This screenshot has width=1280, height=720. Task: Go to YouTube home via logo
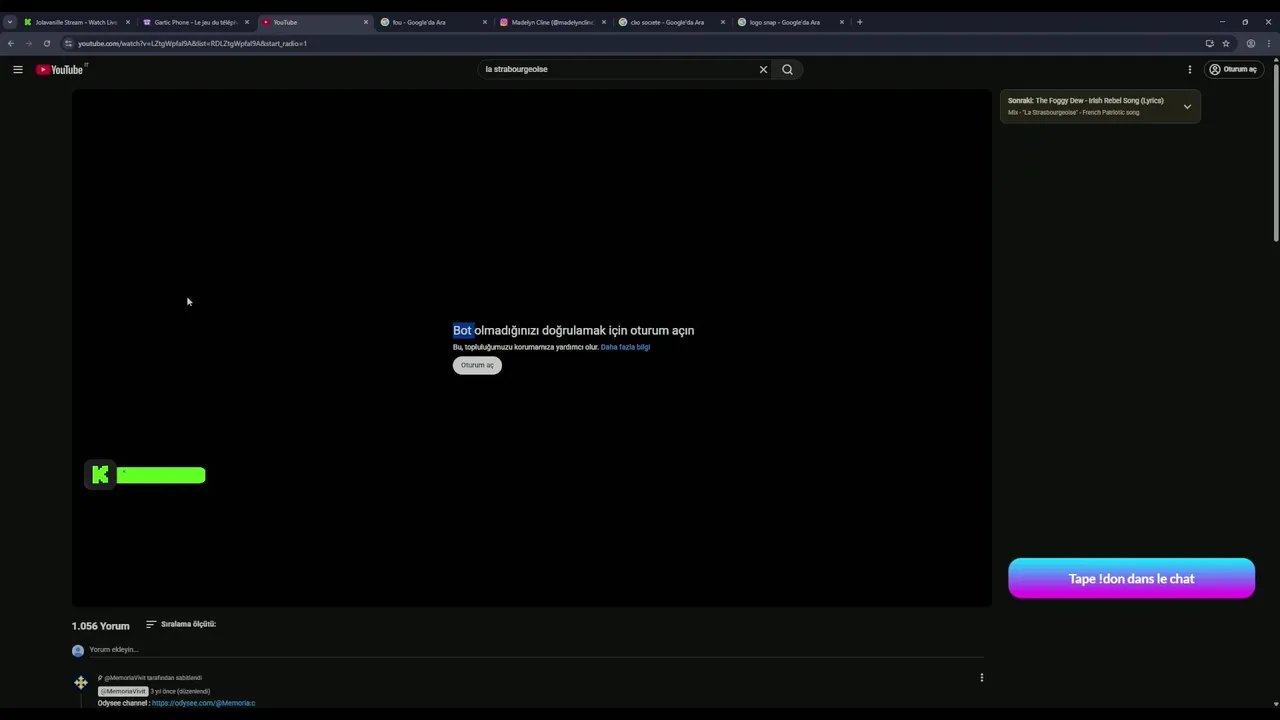(x=62, y=69)
